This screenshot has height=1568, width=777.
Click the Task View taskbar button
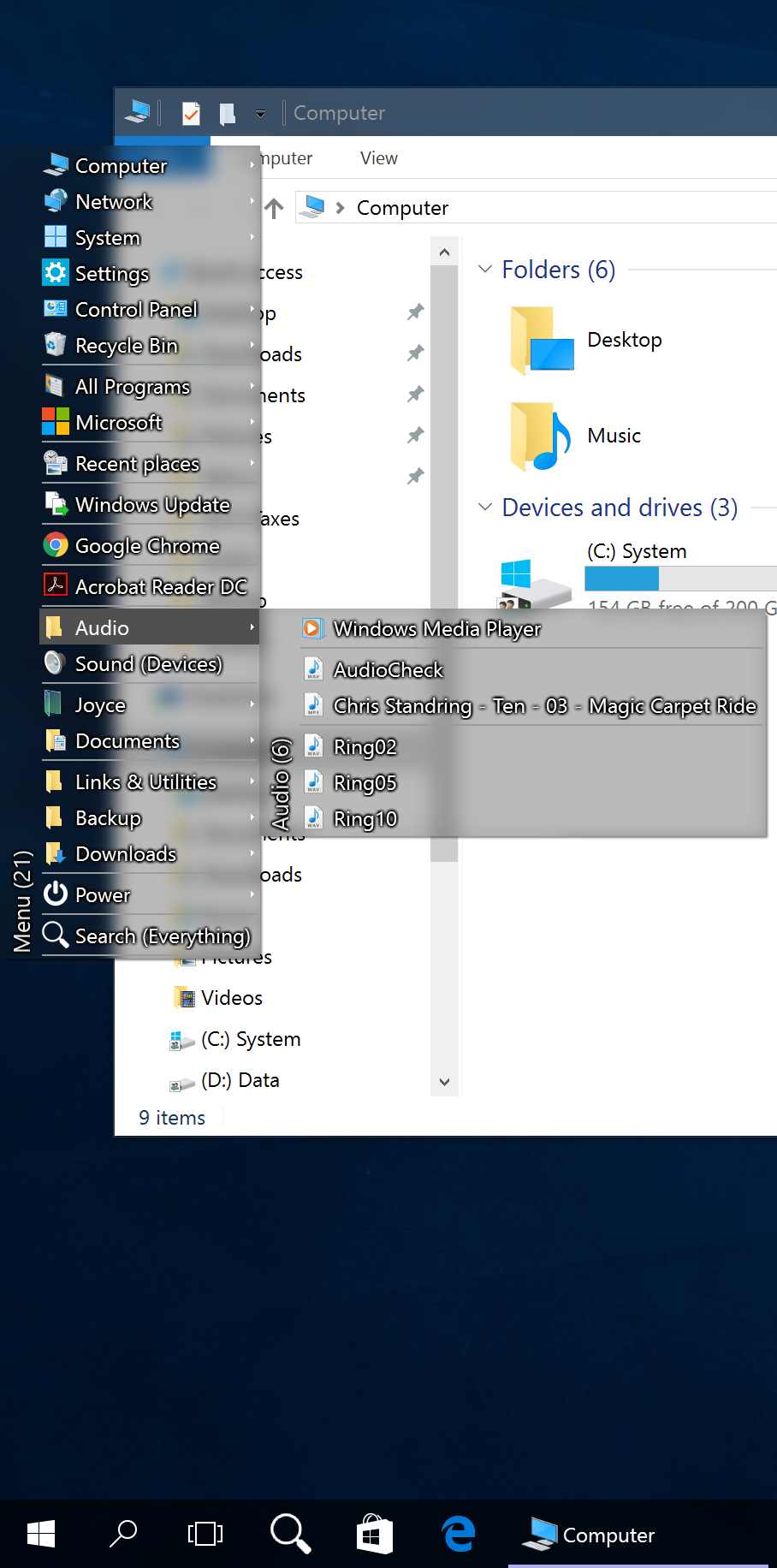tap(205, 1534)
